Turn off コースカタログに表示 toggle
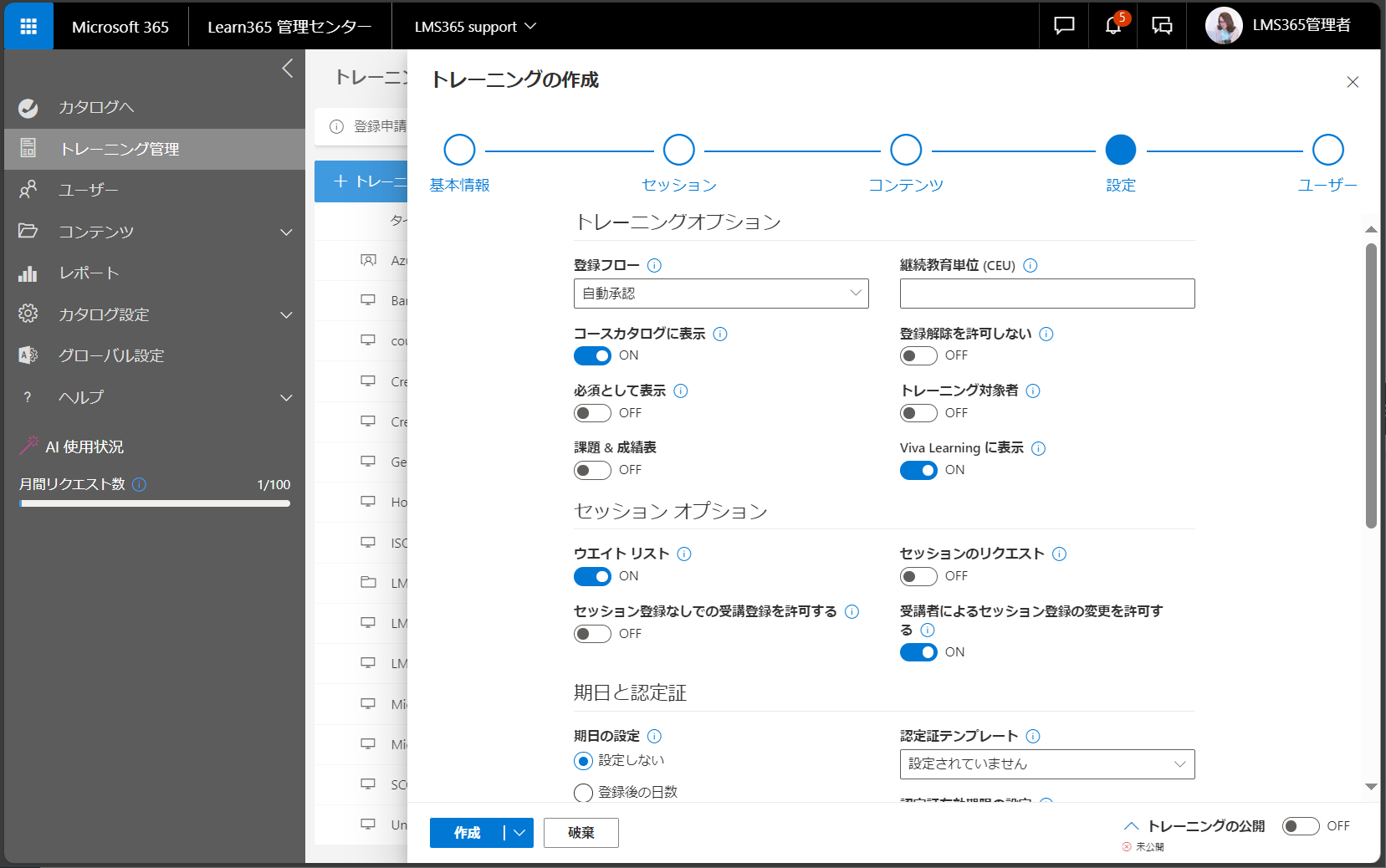 tap(592, 355)
